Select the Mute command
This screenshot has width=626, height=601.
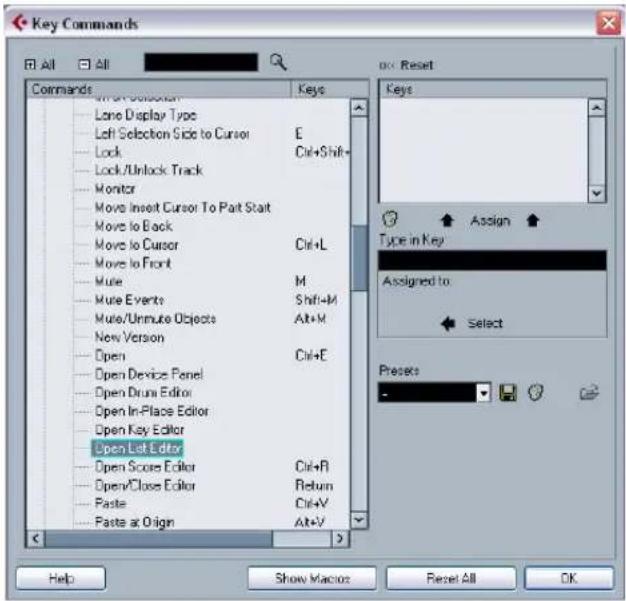pos(109,281)
